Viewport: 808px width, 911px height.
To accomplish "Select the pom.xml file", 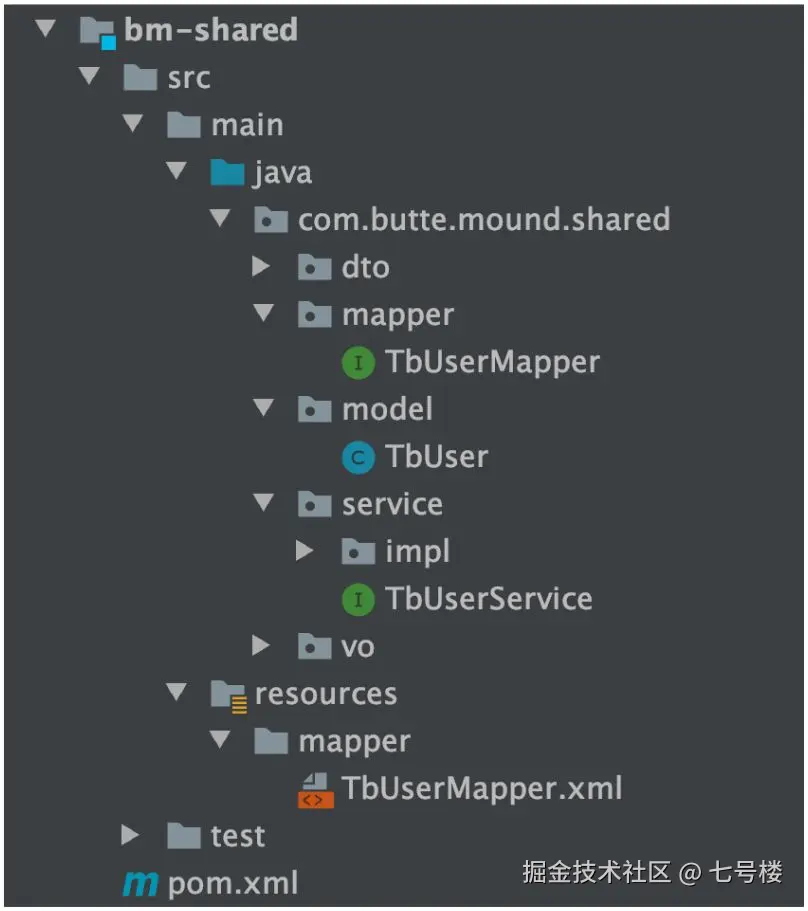I will point(232,884).
